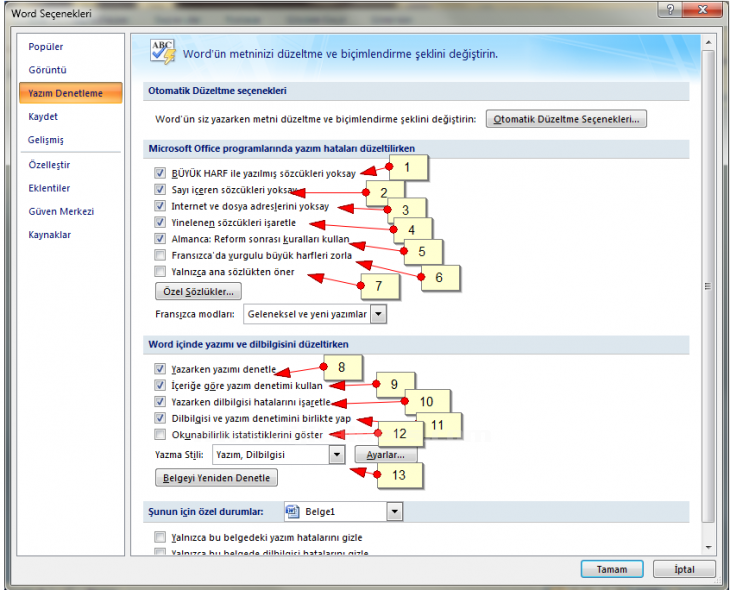Select the Yazım Denetleme category
The image size is (730, 590).
(71, 93)
